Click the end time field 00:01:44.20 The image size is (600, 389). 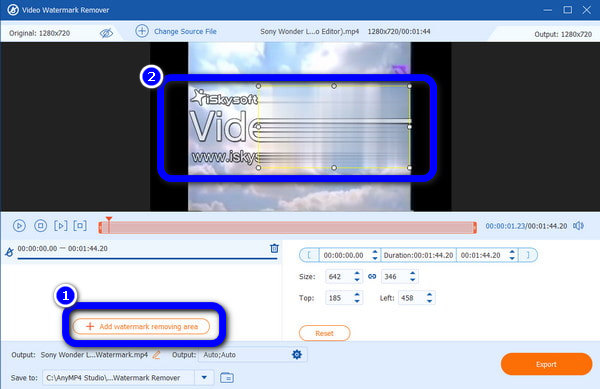(481, 255)
